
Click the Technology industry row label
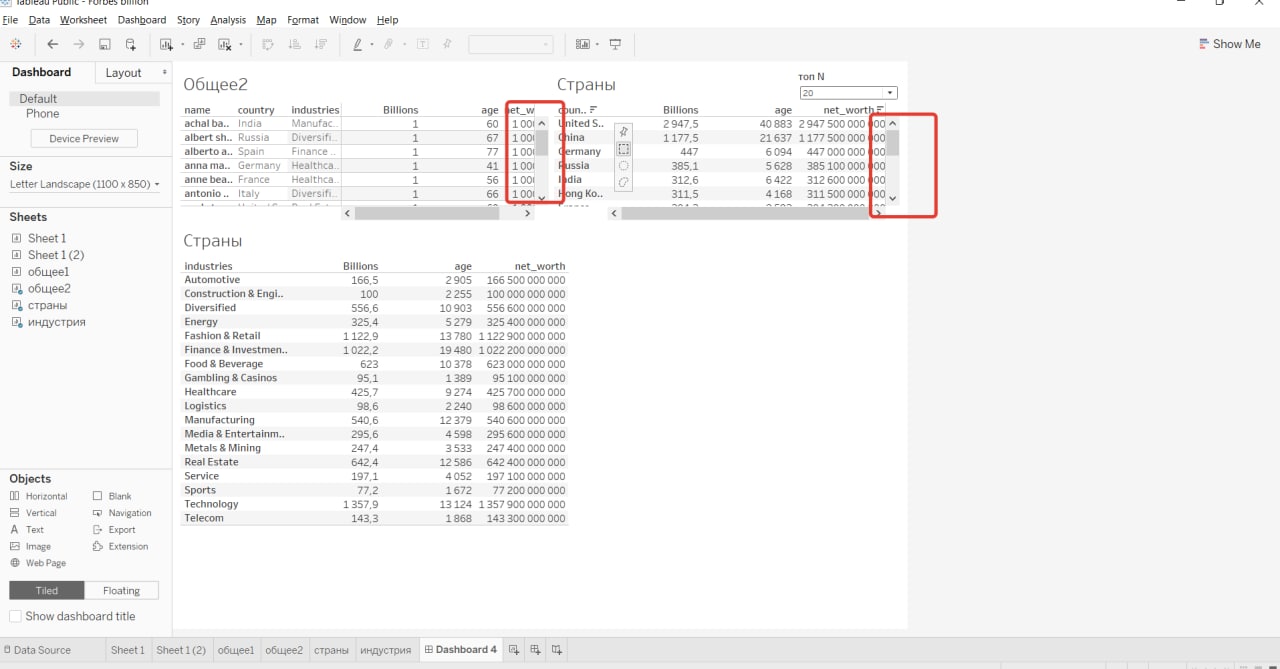[211, 504]
